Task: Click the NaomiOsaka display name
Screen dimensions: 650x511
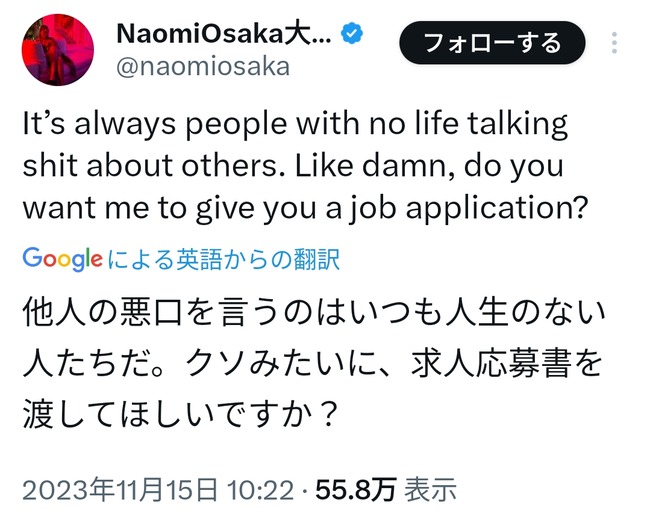Action: [x=223, y=35]
